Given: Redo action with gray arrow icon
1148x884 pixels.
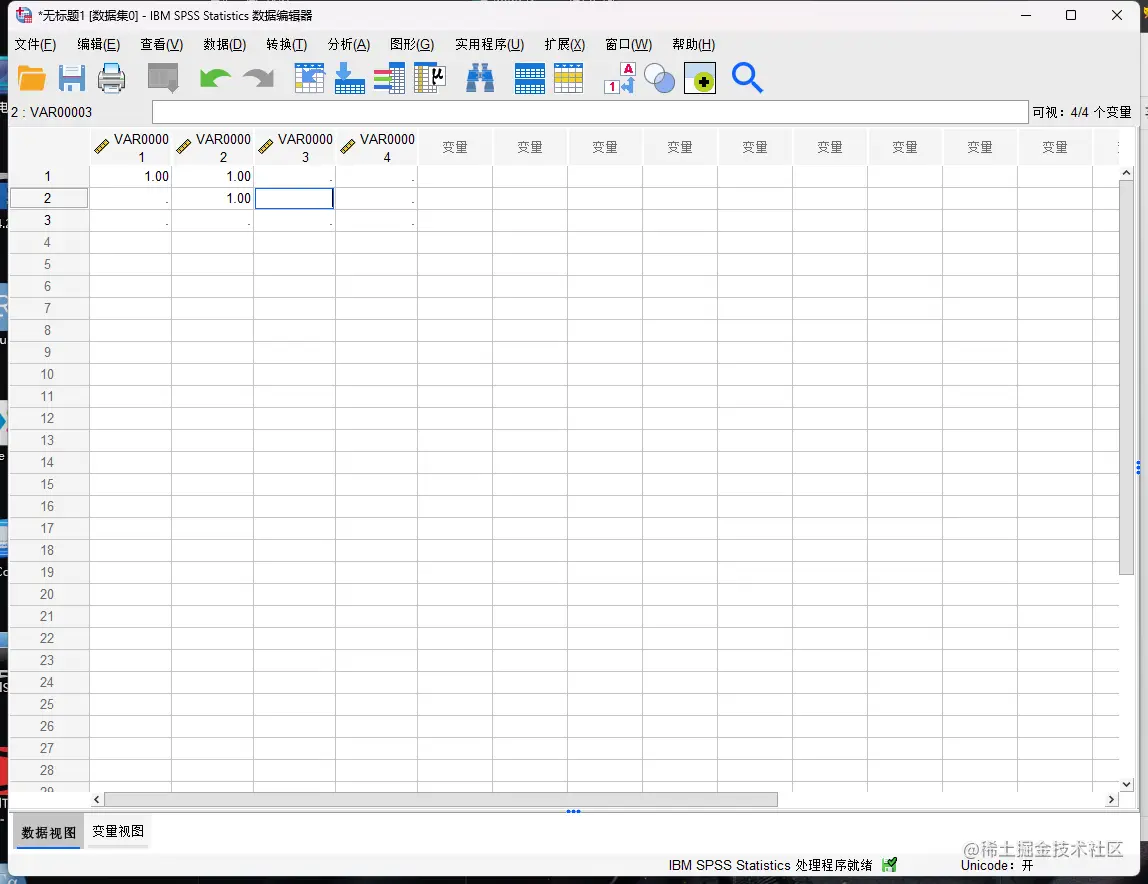Looking at the screenshot, I should pyautogui.click(x=258, y=78).
